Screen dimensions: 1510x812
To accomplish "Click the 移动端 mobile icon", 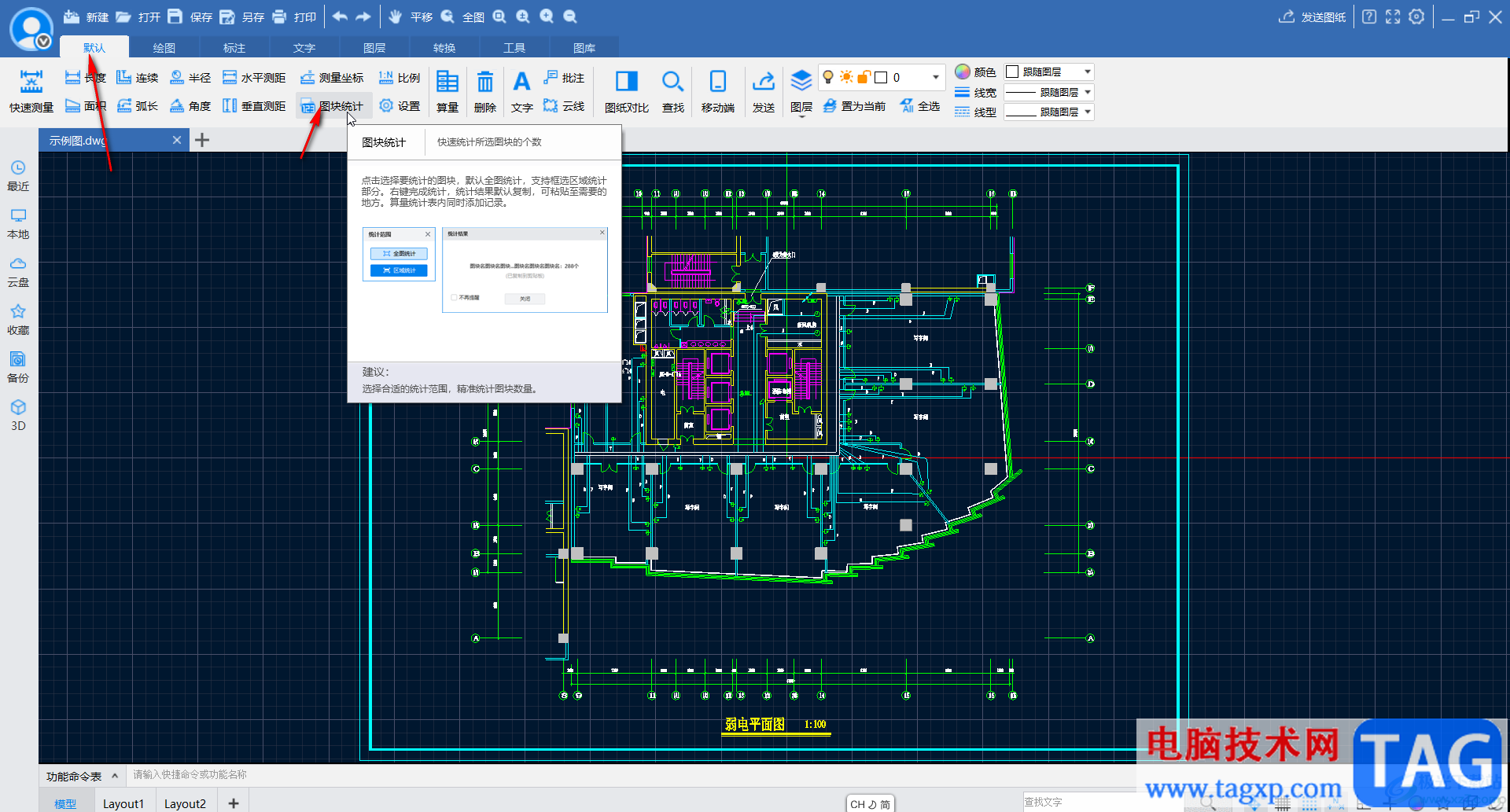I will pos(718,91).
